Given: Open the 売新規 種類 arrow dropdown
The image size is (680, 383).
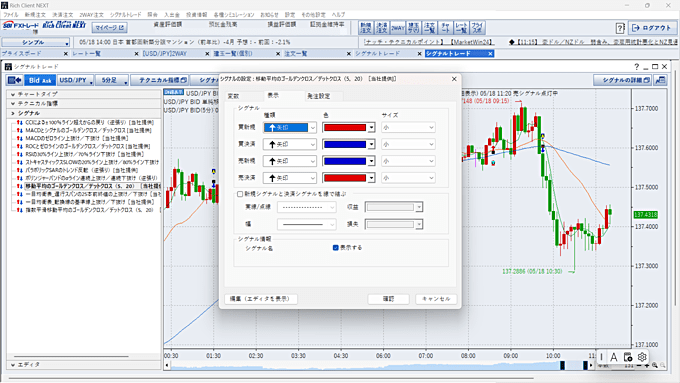Looking at the screenshot, I should 290,161.
